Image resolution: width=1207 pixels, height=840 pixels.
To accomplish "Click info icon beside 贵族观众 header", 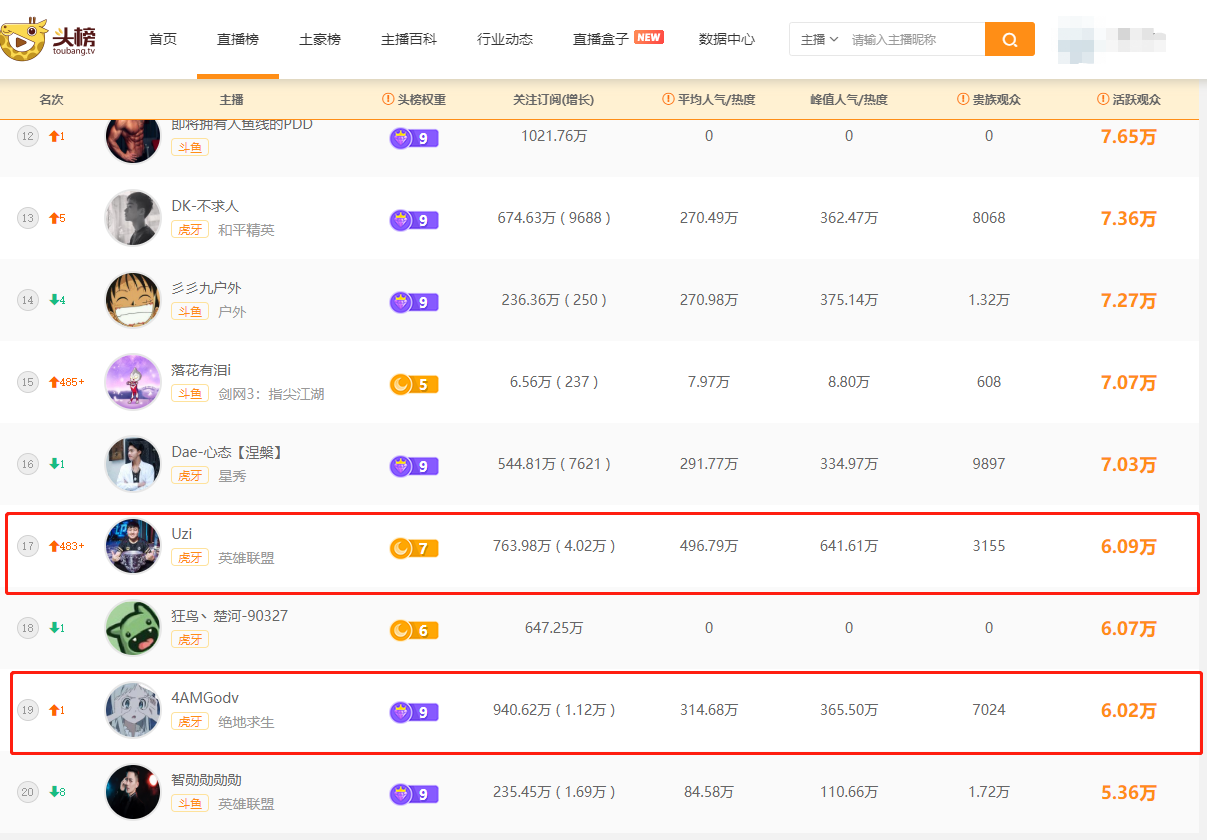I will (x=963, y=99).
